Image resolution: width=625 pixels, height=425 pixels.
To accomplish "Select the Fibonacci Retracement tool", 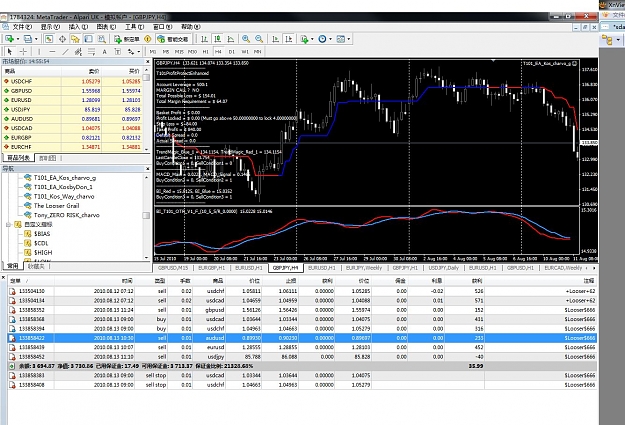I will (x=91, y=51).
